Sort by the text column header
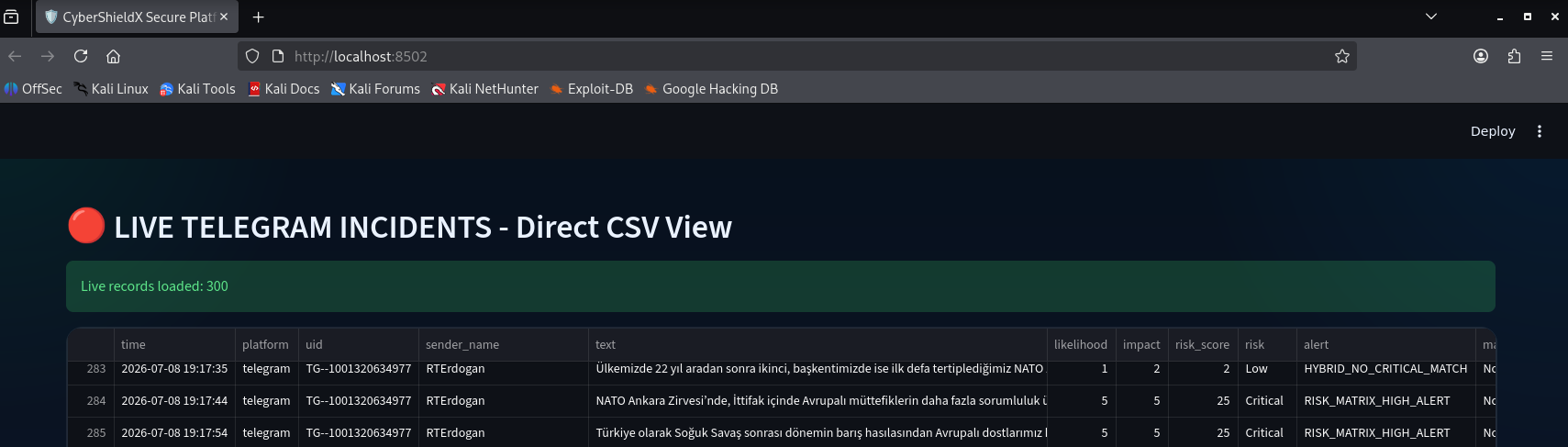Viewport: 1568px width, 447px height. pyautogui.click(x=817, y=344)
